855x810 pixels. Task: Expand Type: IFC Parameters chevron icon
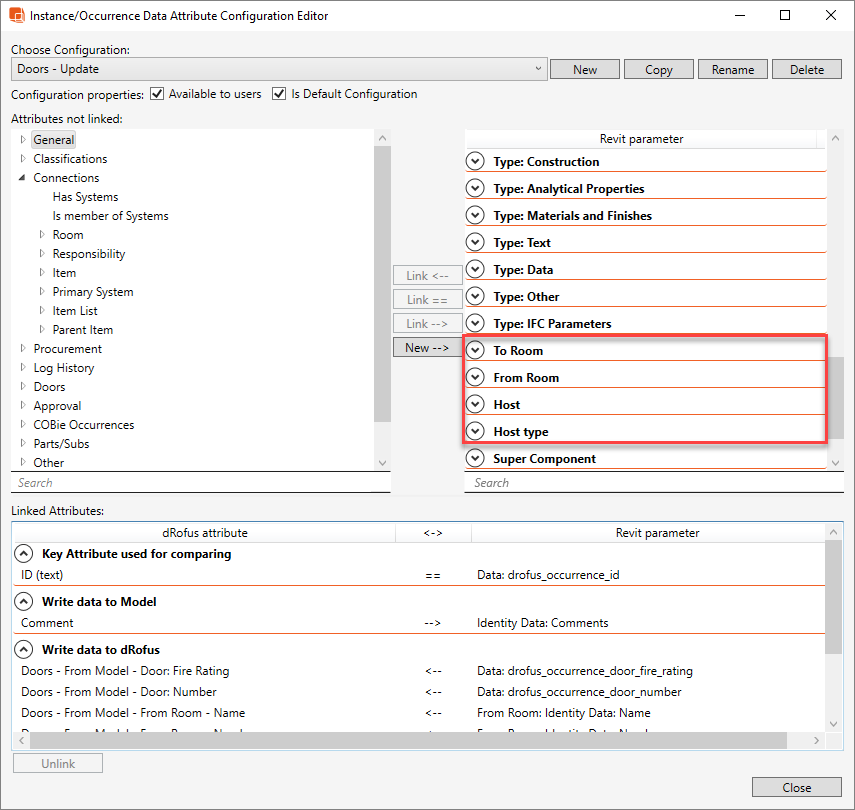coord(476,324)
